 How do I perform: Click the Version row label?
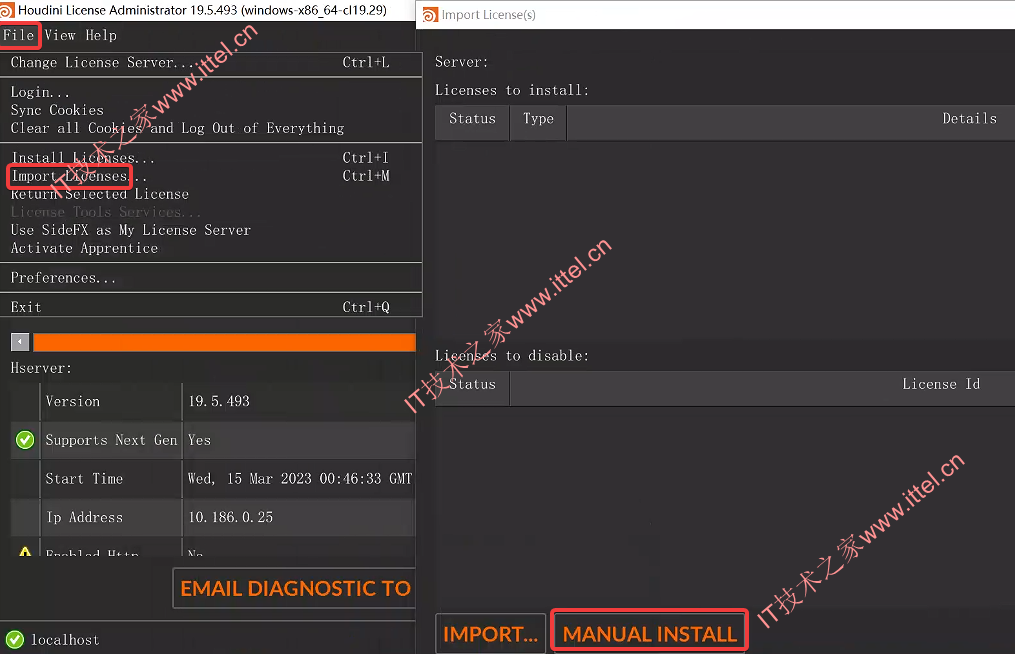click(72, 401)
